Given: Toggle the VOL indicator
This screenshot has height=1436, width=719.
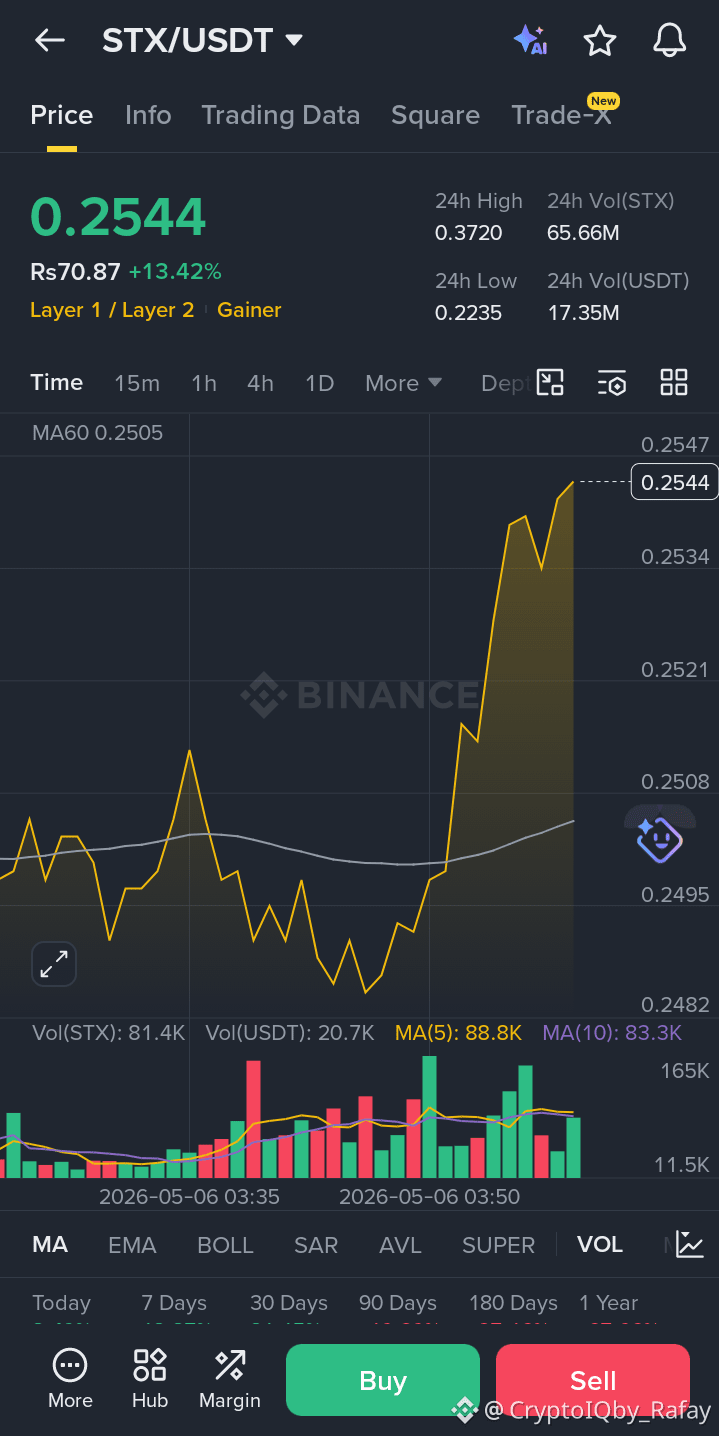Looking at the screenshot, I should click(x=600, y=1245).
